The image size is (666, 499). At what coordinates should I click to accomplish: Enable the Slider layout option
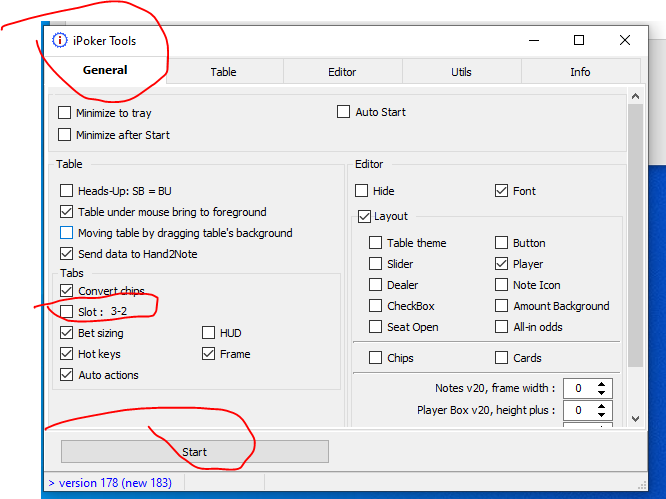tap(375, 264)
